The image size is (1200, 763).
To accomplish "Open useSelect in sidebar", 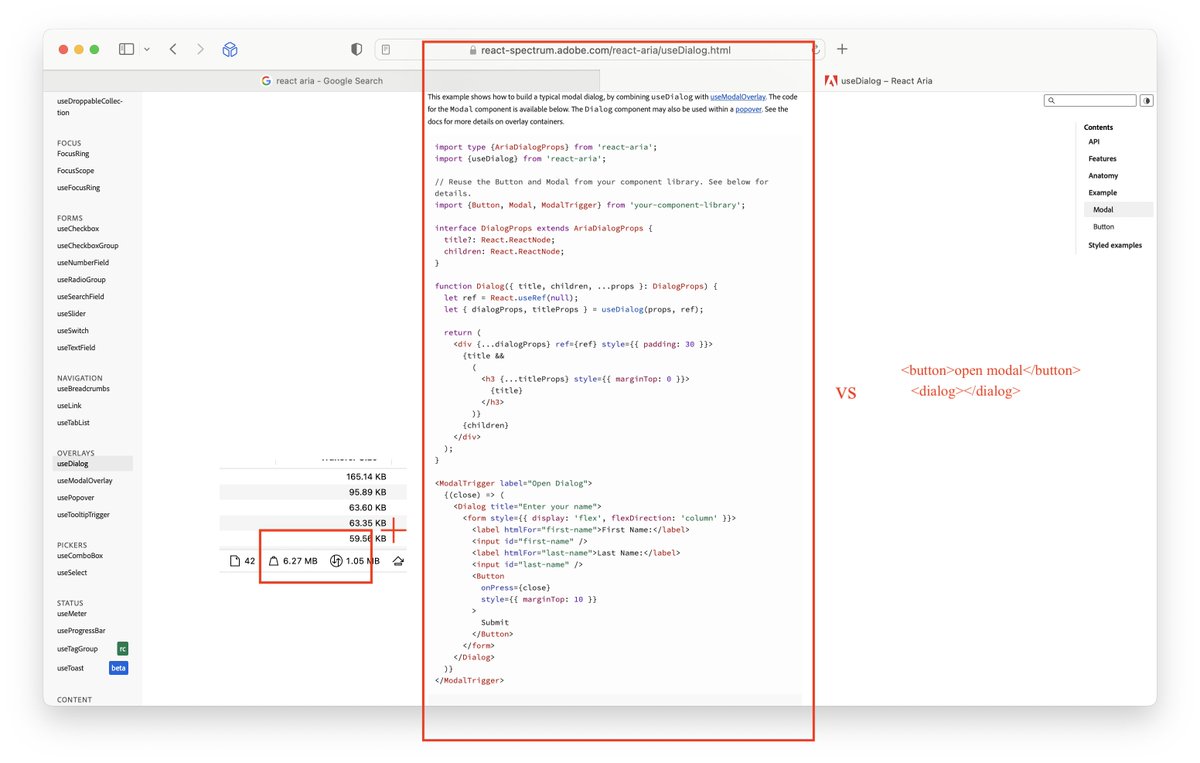I will 72,573.
